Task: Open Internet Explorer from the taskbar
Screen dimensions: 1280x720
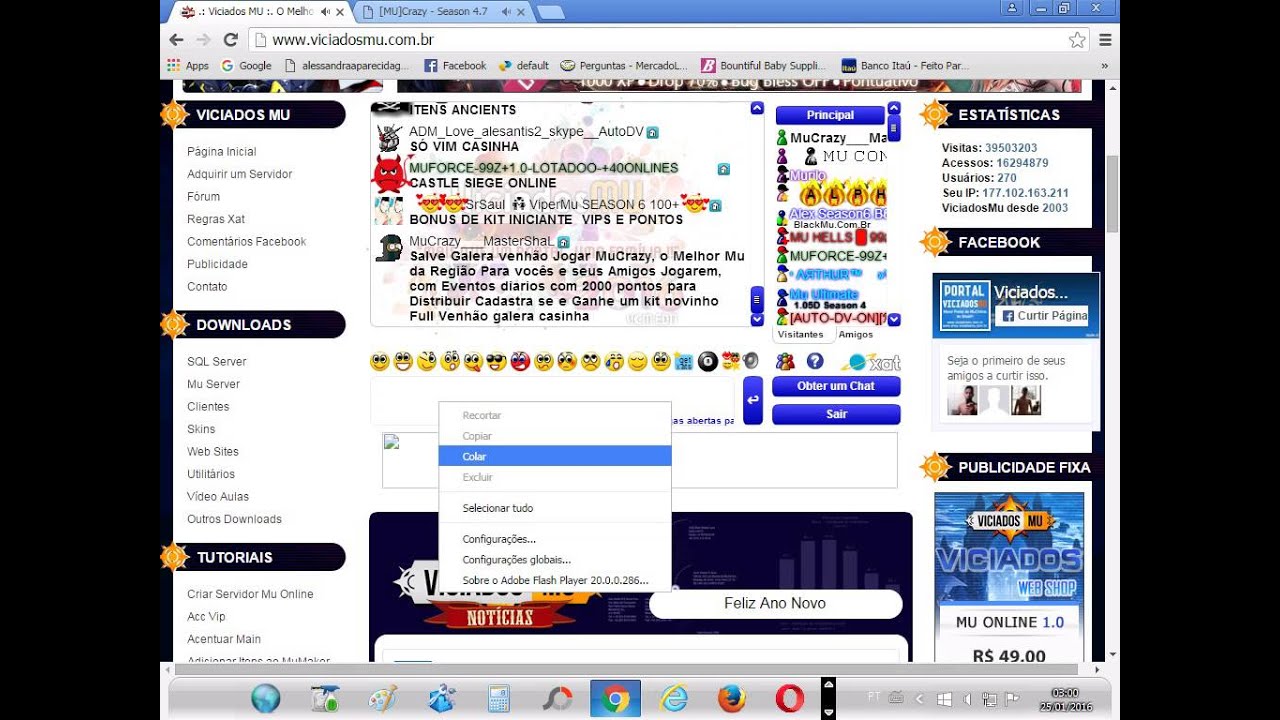Action: tap(674, 698)
